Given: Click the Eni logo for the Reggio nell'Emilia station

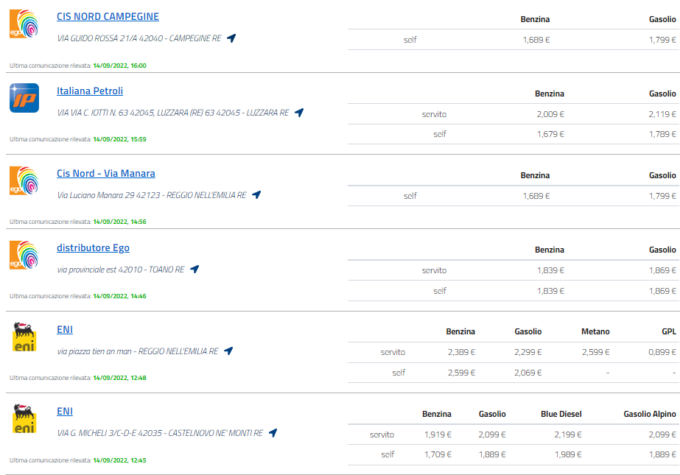Looking at the screenshot, I should click(24, 337).
